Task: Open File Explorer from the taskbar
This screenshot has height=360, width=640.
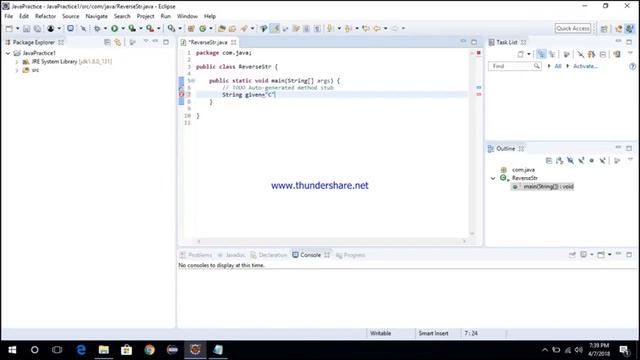Action: coord(104,350)
